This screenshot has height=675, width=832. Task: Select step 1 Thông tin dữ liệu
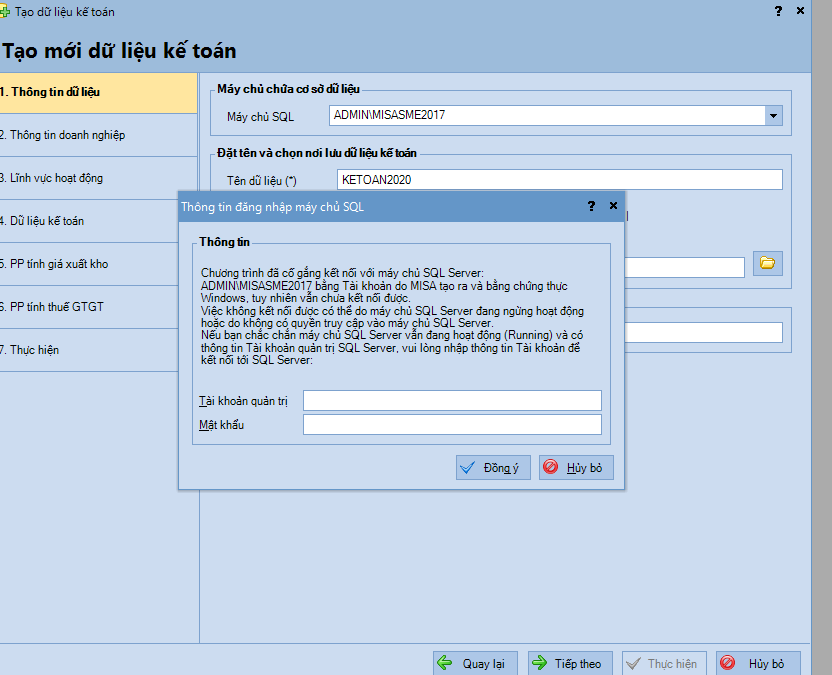tap(98, 92)
